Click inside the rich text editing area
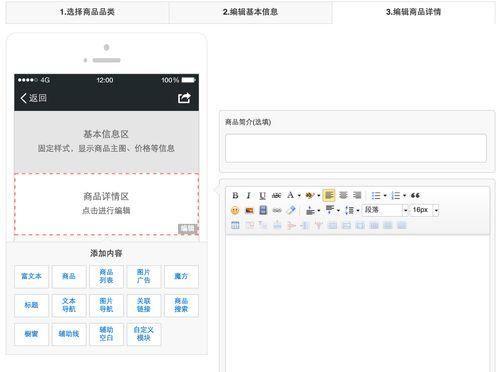Screen dimensions: 500x372 357,303
